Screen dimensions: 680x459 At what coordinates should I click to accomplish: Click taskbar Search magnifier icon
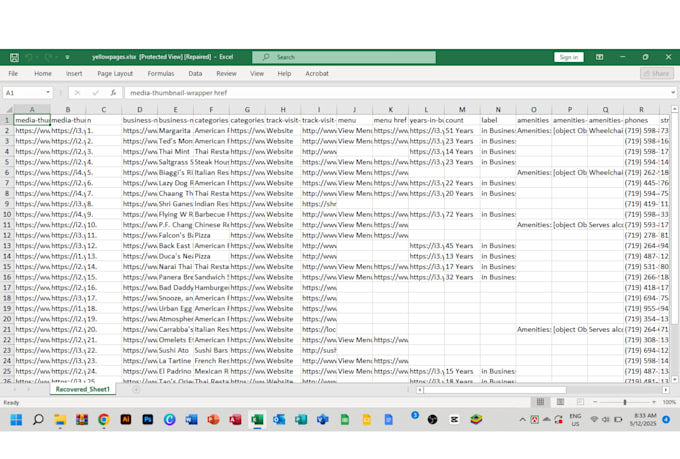[x=38, y=420]
